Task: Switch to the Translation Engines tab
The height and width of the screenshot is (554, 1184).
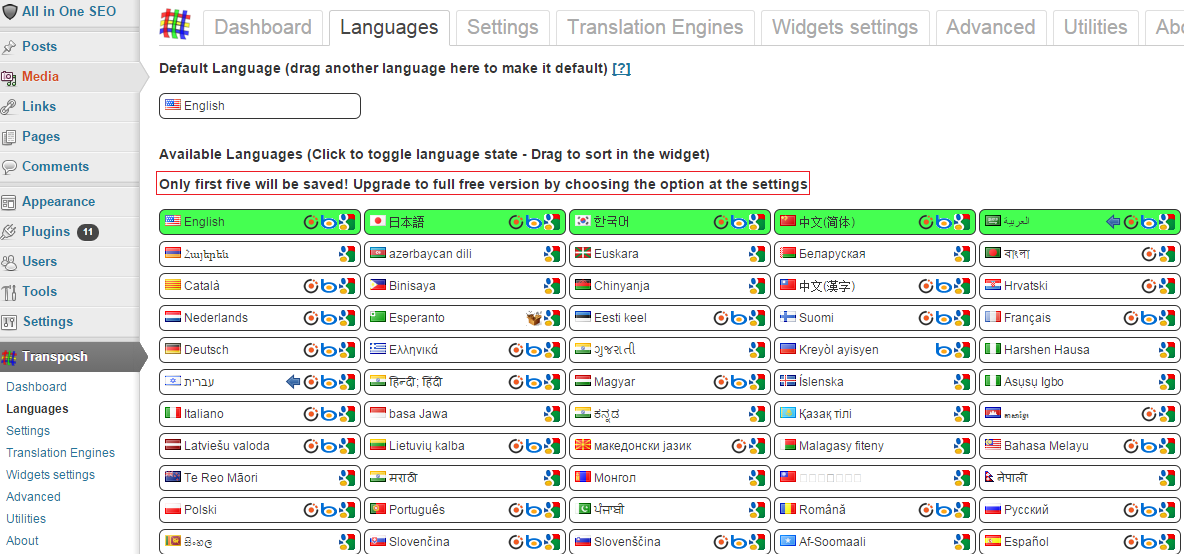Action: pos(655,28)
